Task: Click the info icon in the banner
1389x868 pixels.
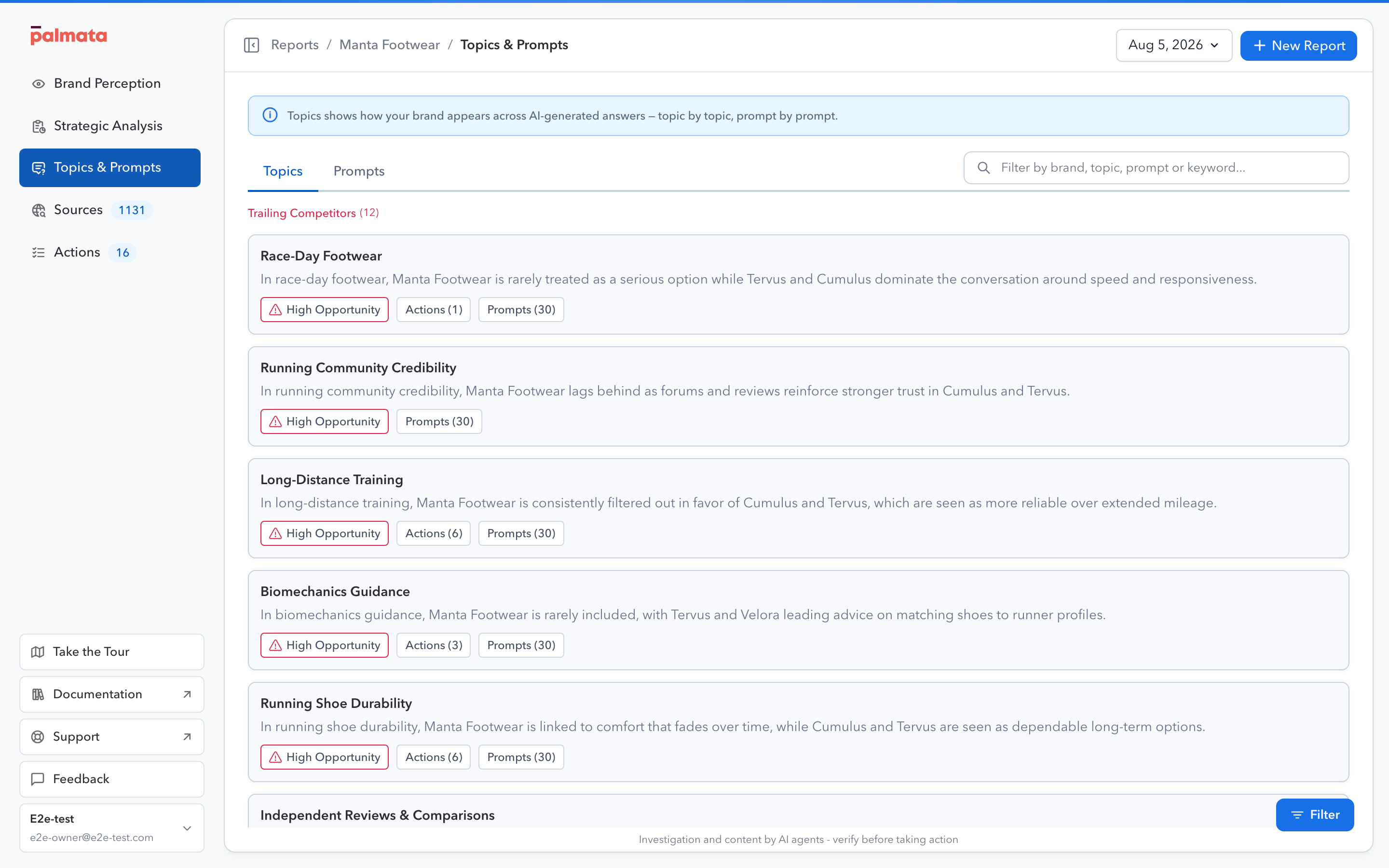Action: (270, 115)
